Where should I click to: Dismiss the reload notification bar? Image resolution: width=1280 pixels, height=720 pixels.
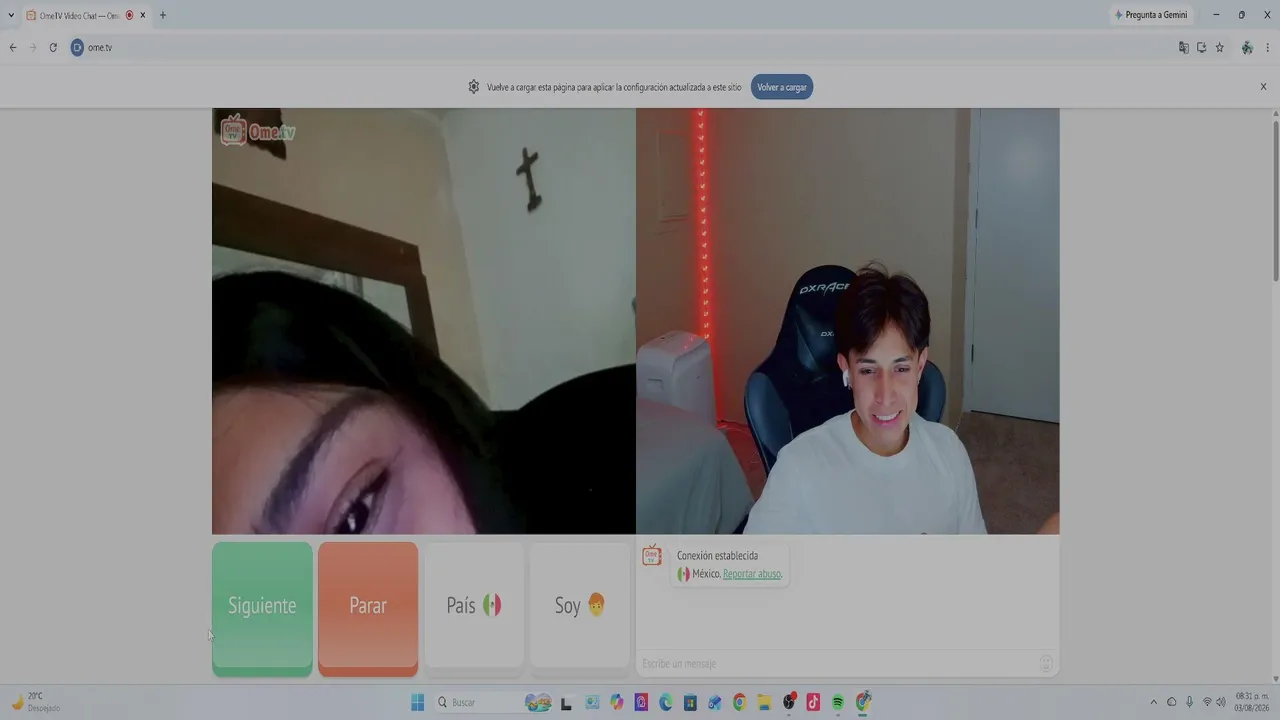1263,87
